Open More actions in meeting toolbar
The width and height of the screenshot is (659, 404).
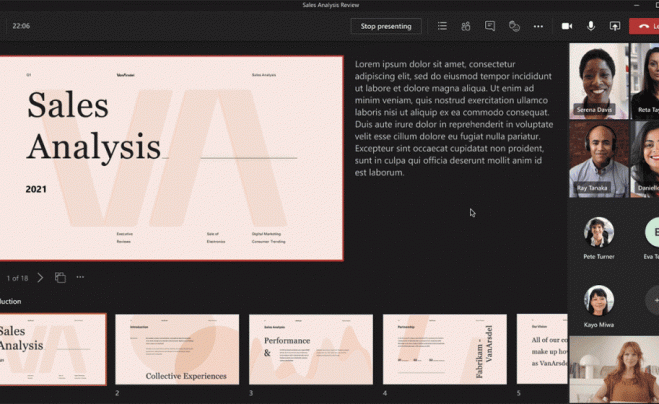pos(538,26)
